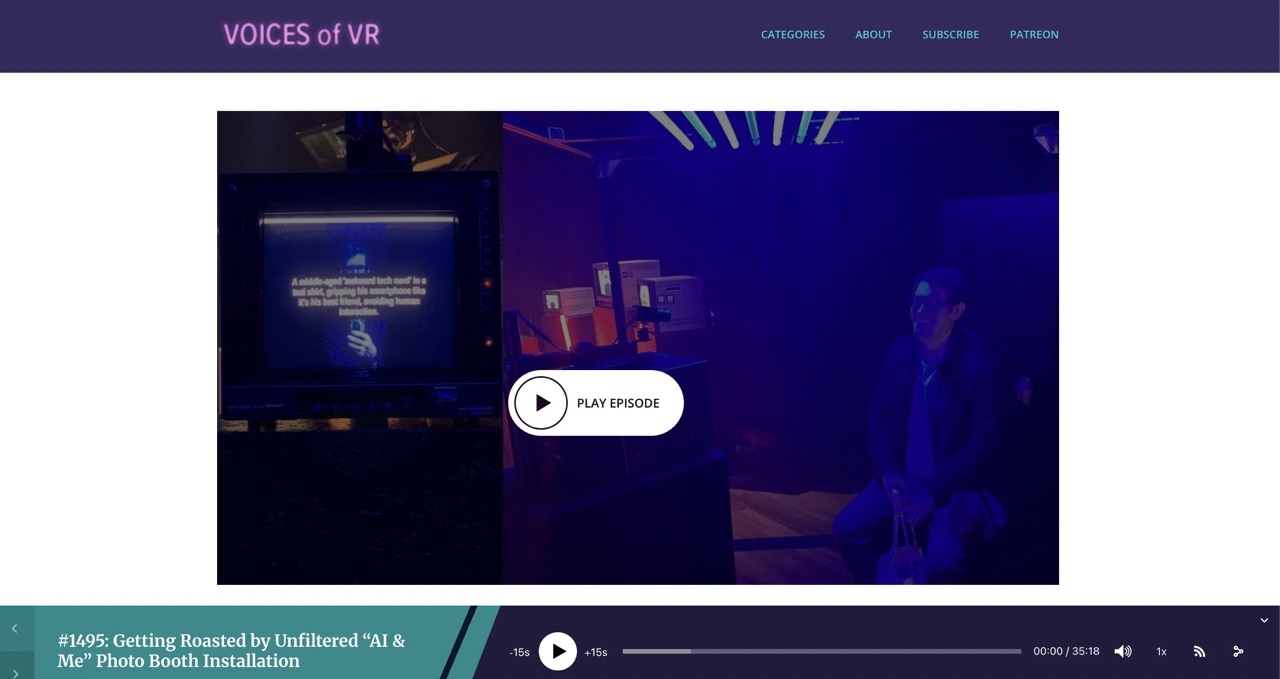Screen dimensions: 1280x679
Task: Click the Voices of VR logo
Action: point(301,35)
